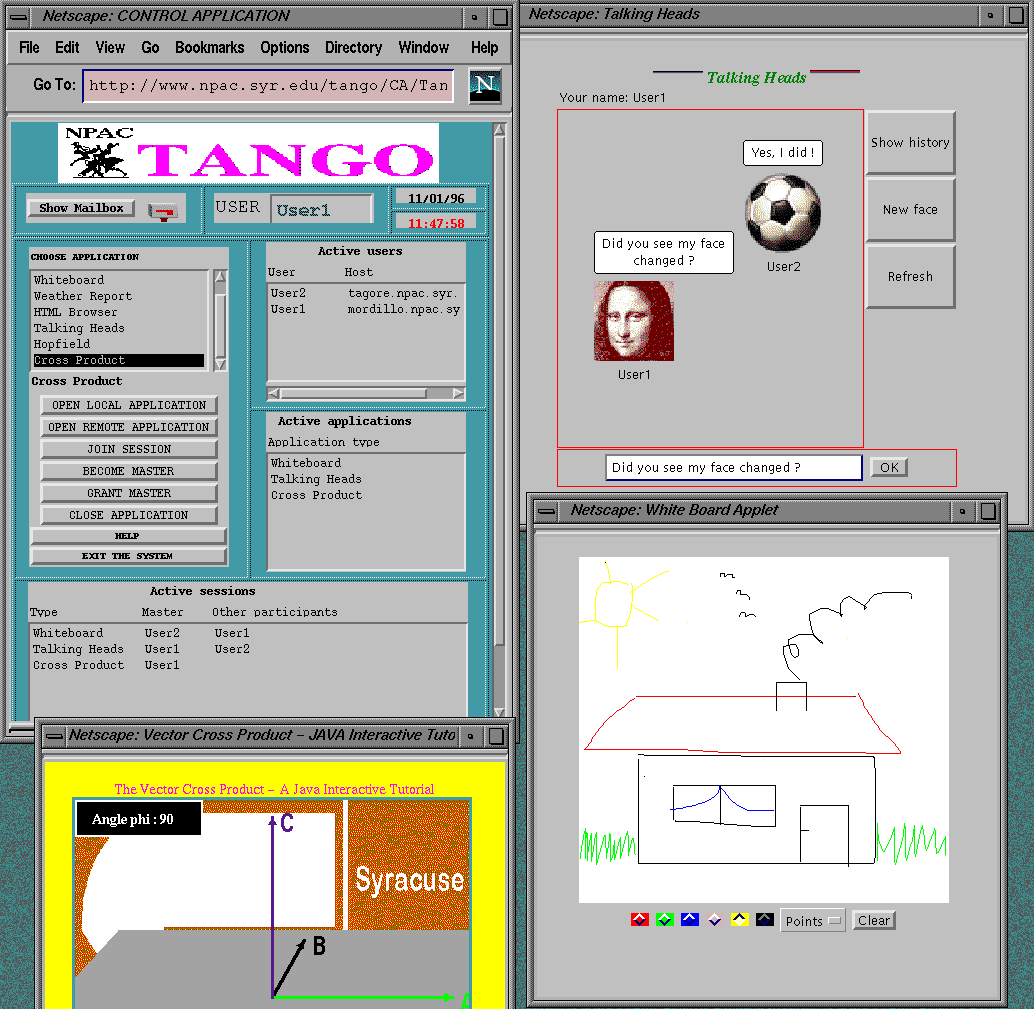The width and height of the screenshot is (1034, 1009).
Task: Click the Go To URL field
Action: (x=268, y=86)
